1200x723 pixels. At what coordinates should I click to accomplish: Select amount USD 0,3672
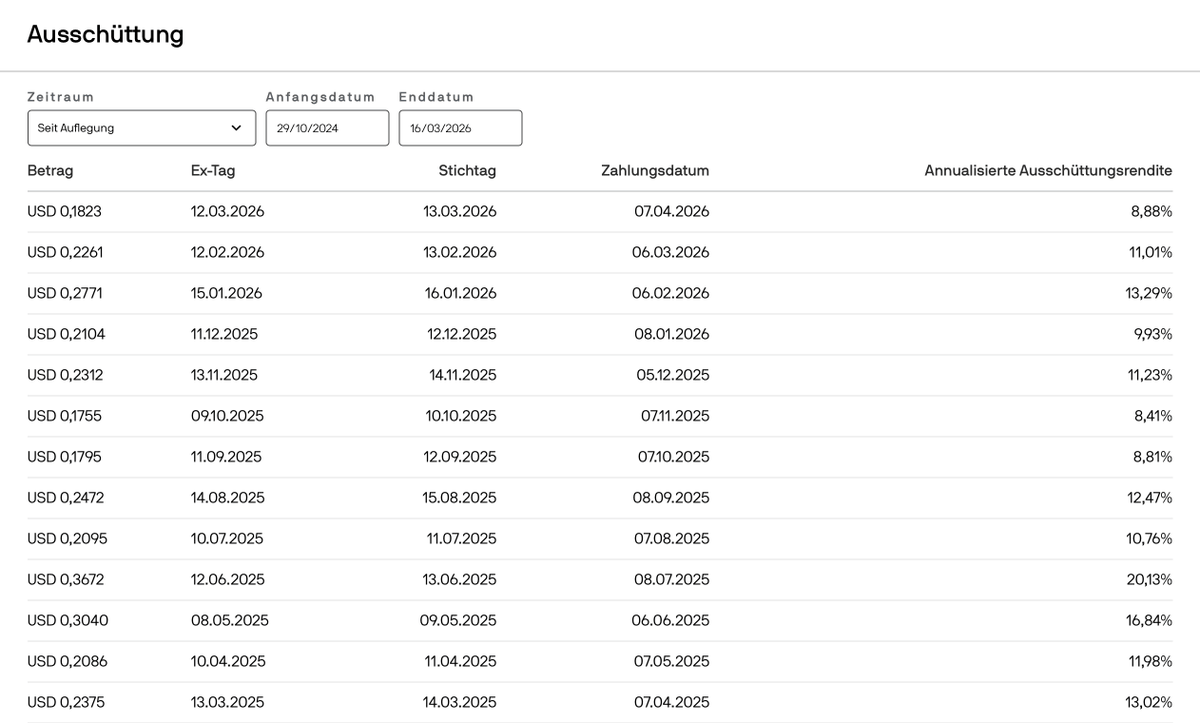coord(67,580)
